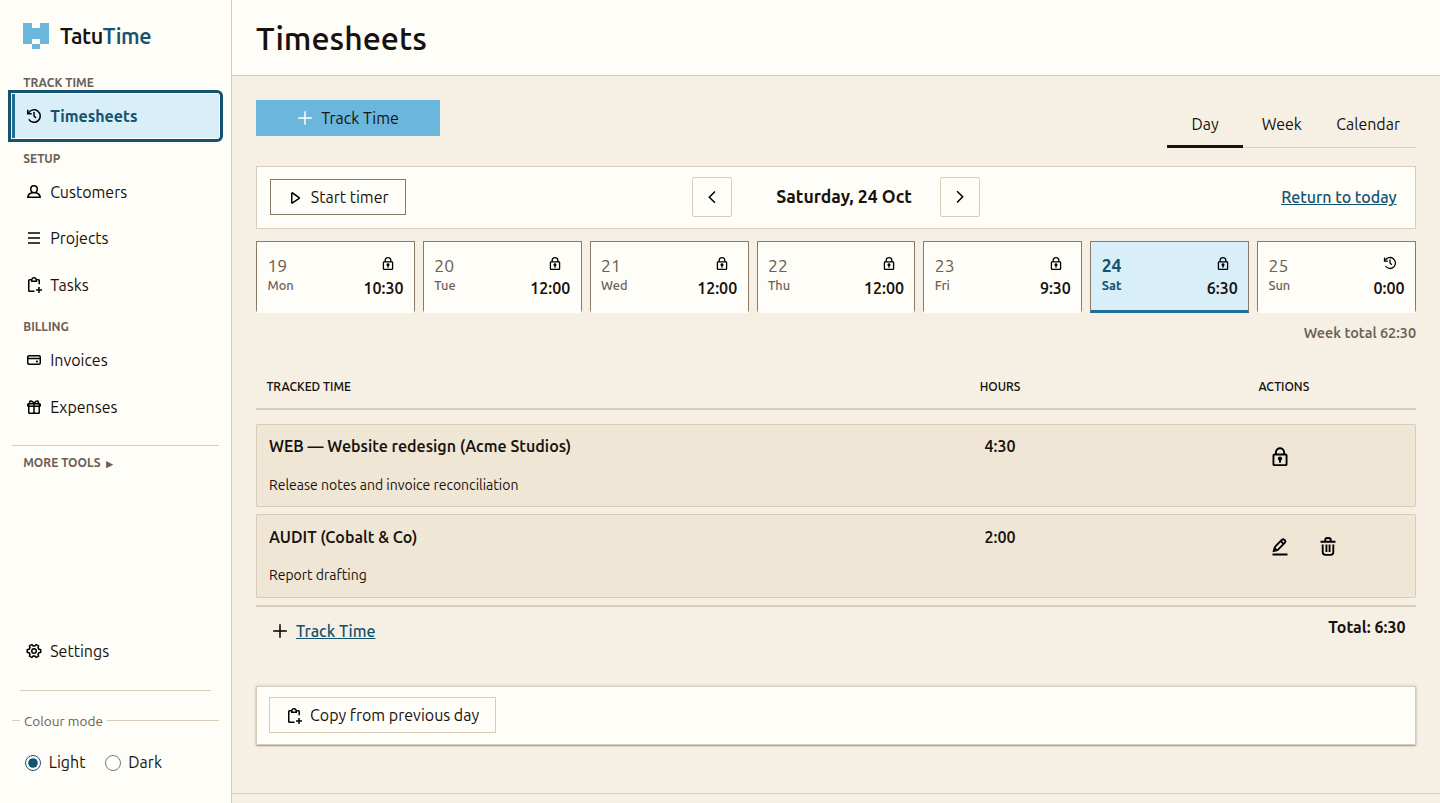
Task: Open Settings in the sidebar
Action: point(116,651)
